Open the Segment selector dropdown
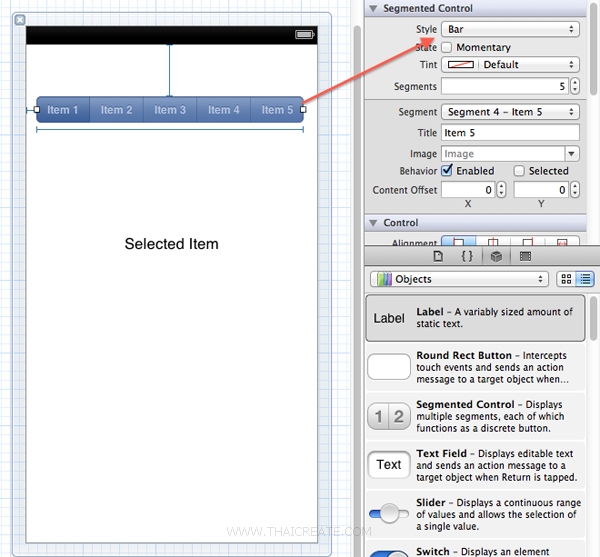 510,112
